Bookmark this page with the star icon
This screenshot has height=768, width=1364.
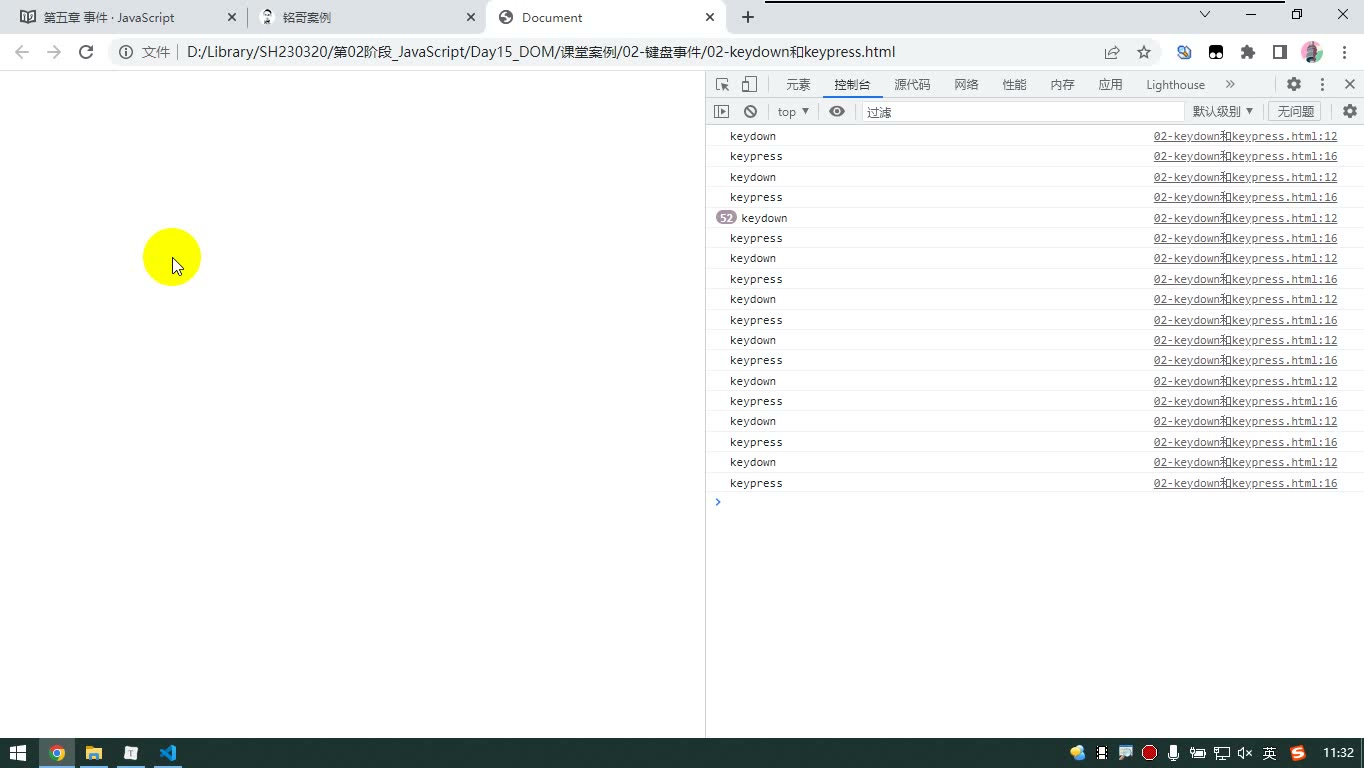pos(1144,52)
